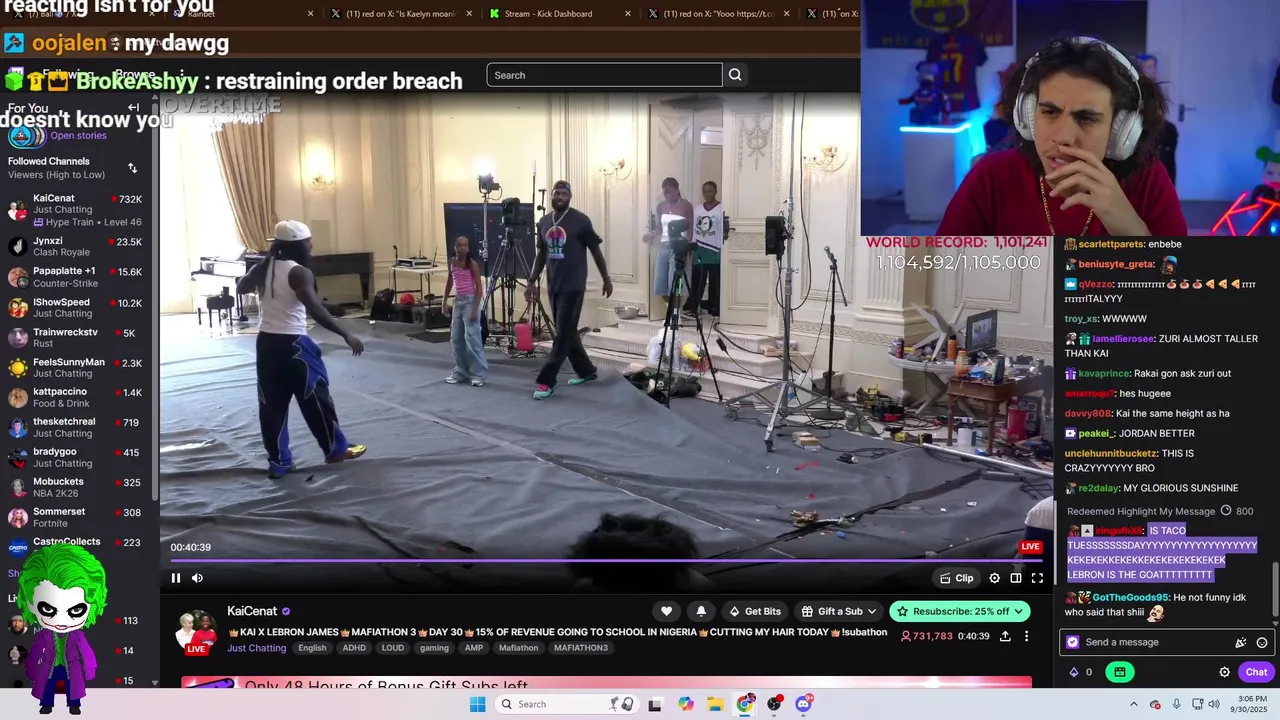Enter fullscreen on the video player
This screenshot has width=1280, height=720.
1037,578
